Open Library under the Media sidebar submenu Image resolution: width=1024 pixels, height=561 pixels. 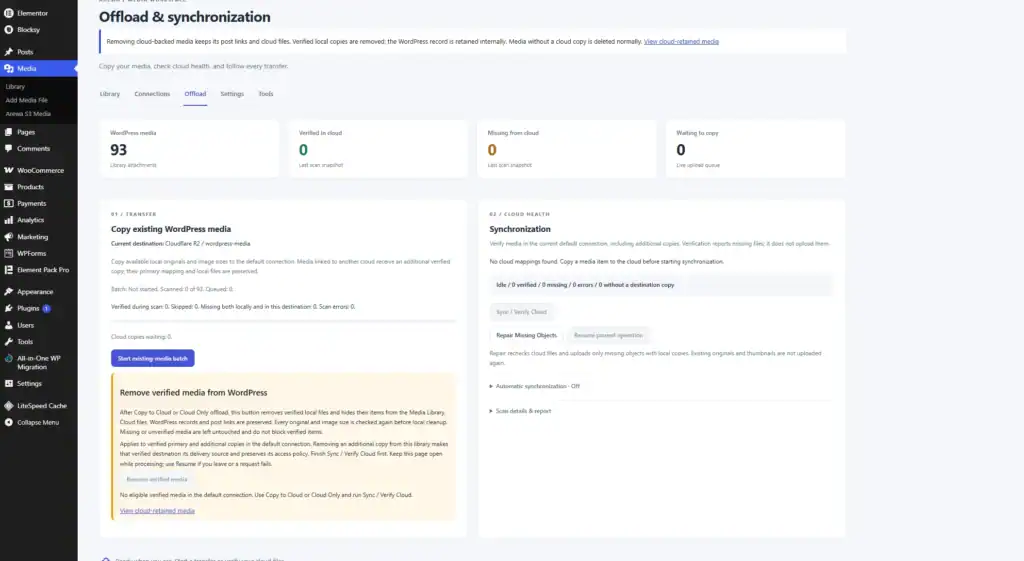[15, 86]
